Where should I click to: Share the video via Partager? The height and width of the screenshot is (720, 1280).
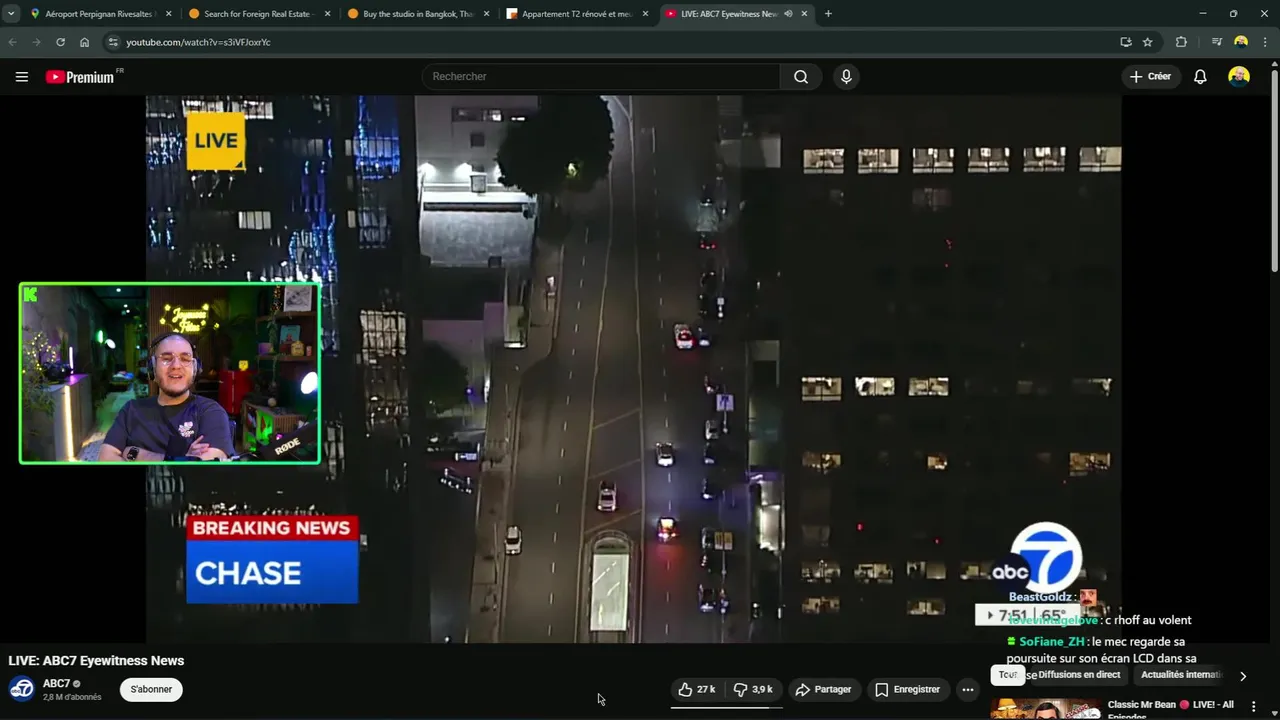tap(823, 689)
